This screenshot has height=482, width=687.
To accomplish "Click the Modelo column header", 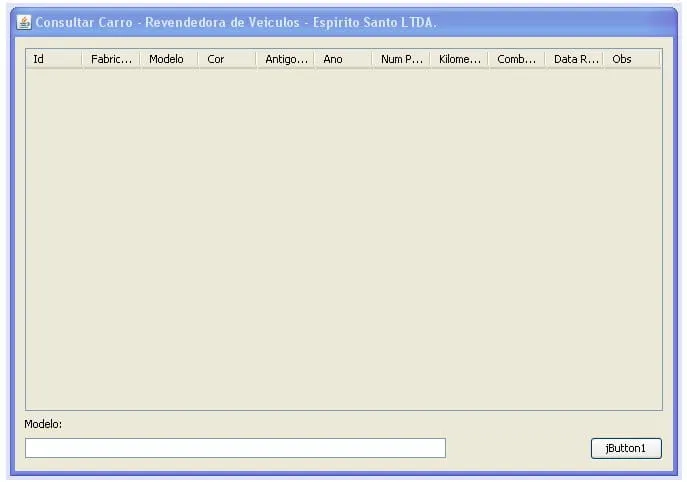I will pos(169,59).
